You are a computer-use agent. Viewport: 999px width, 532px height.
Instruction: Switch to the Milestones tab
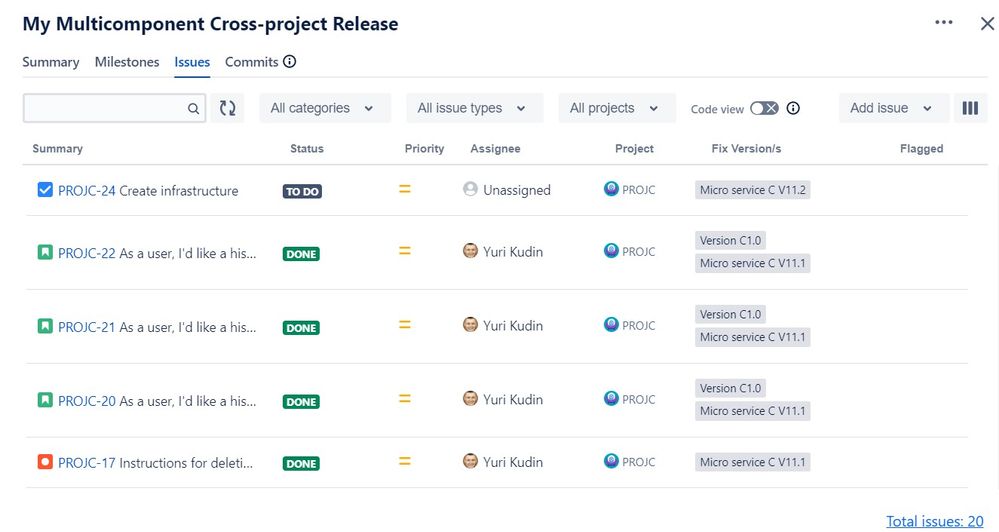click(x=127, y=62)
